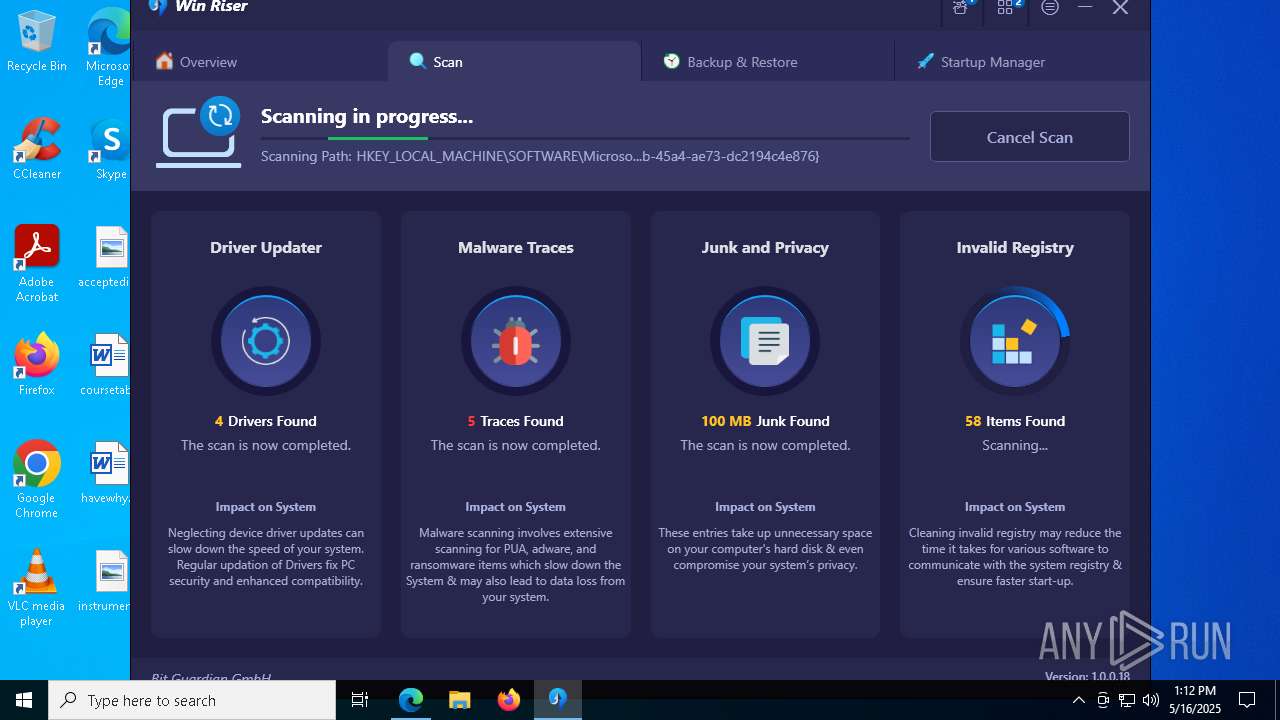Viewport: 1280px width, 720px height.
Task: Click Impact on System under Driver Updater
Action: coord(266,507)
